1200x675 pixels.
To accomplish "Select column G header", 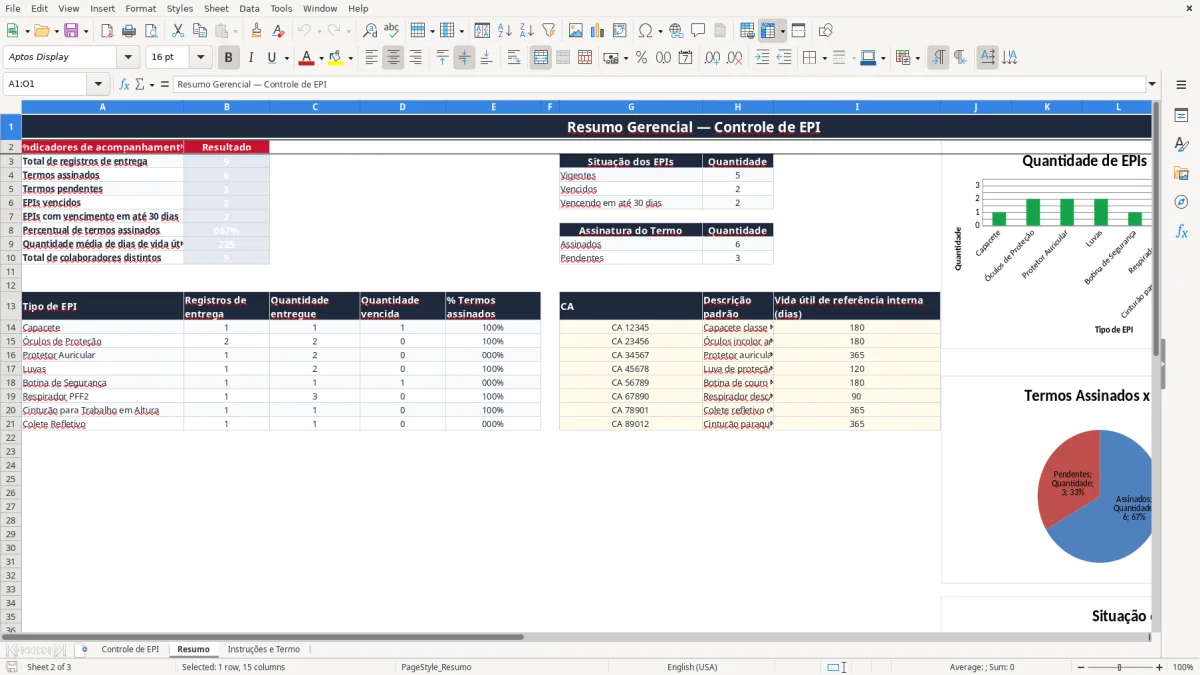I will [x=631, y=107].
